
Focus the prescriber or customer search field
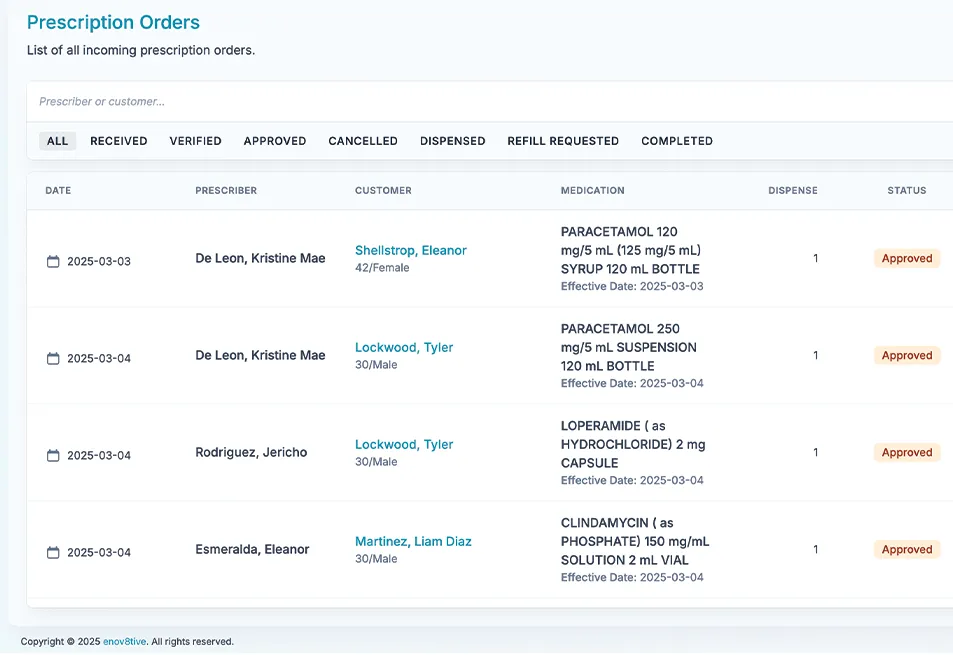coord(400,101)
